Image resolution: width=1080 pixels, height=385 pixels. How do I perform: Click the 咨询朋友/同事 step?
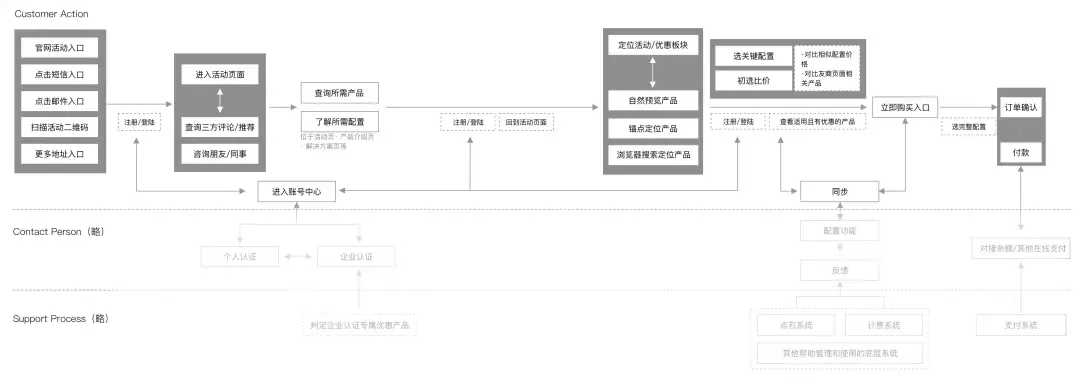click(x=220, y=154)
